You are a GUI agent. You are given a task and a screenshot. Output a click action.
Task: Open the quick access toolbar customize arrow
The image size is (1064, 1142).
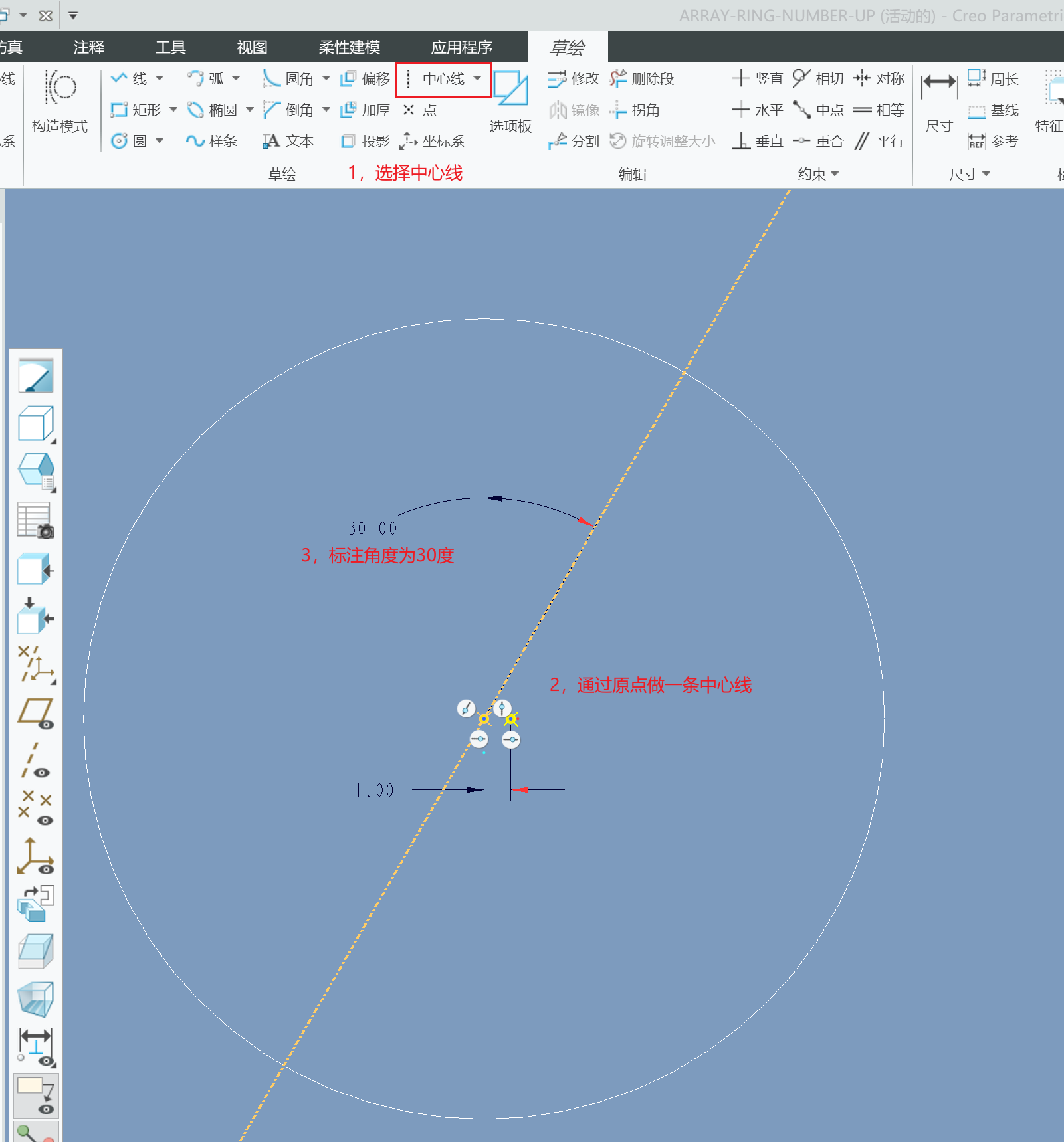click(73, 15)
